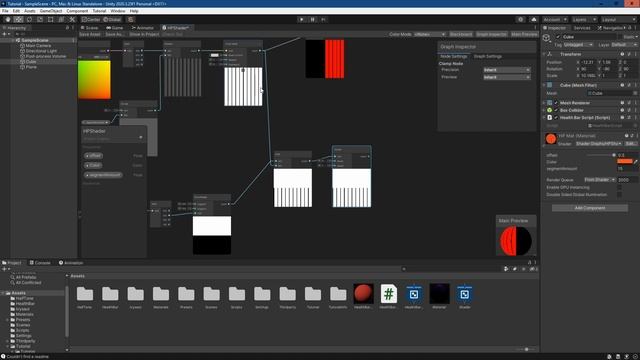
Task: Open the HealthBar C# script asset
Action: coord(389,294)
